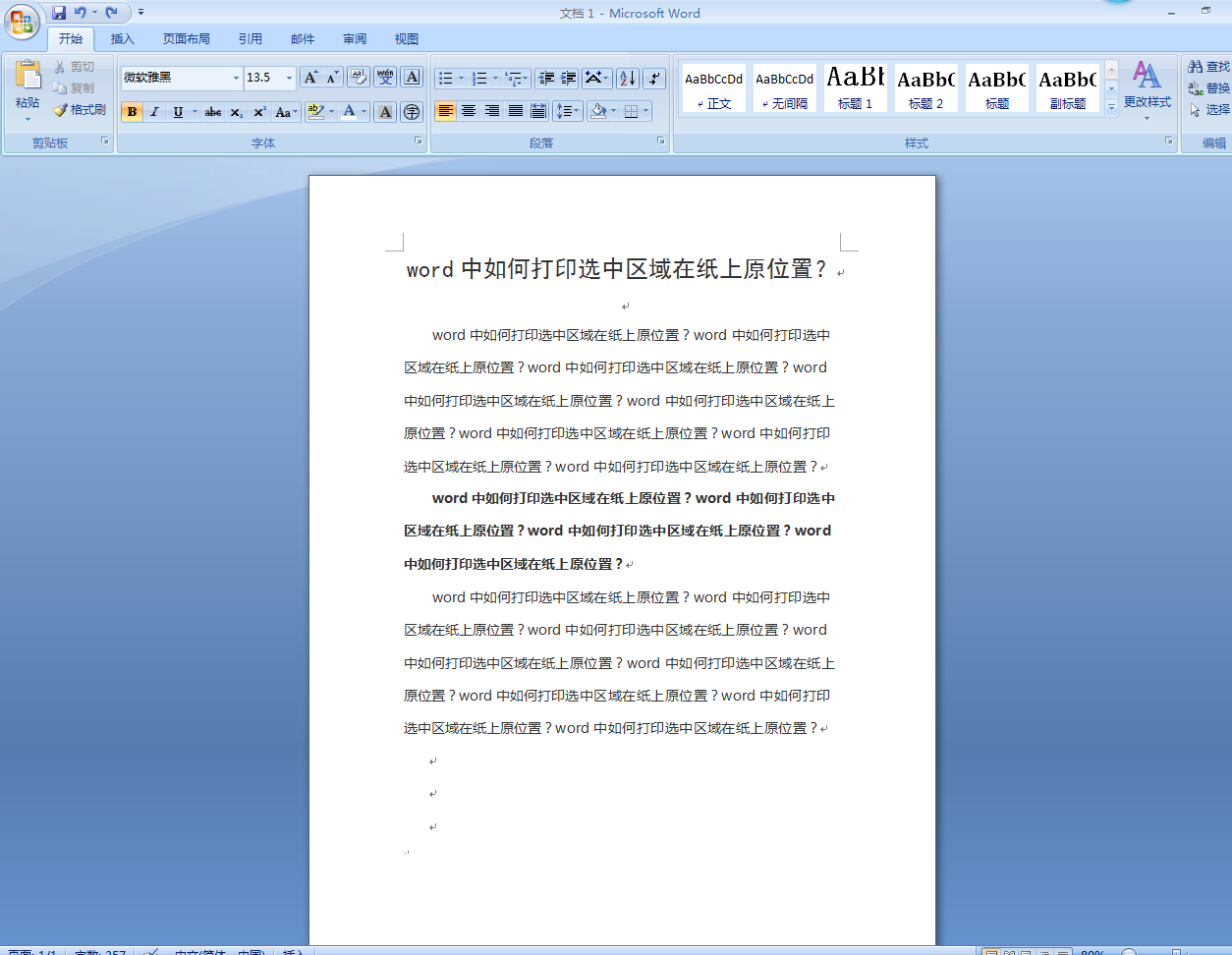This screenshot has height=955, width=1232.
Task: Grow the font size
Action: click(x=310, y=78)
